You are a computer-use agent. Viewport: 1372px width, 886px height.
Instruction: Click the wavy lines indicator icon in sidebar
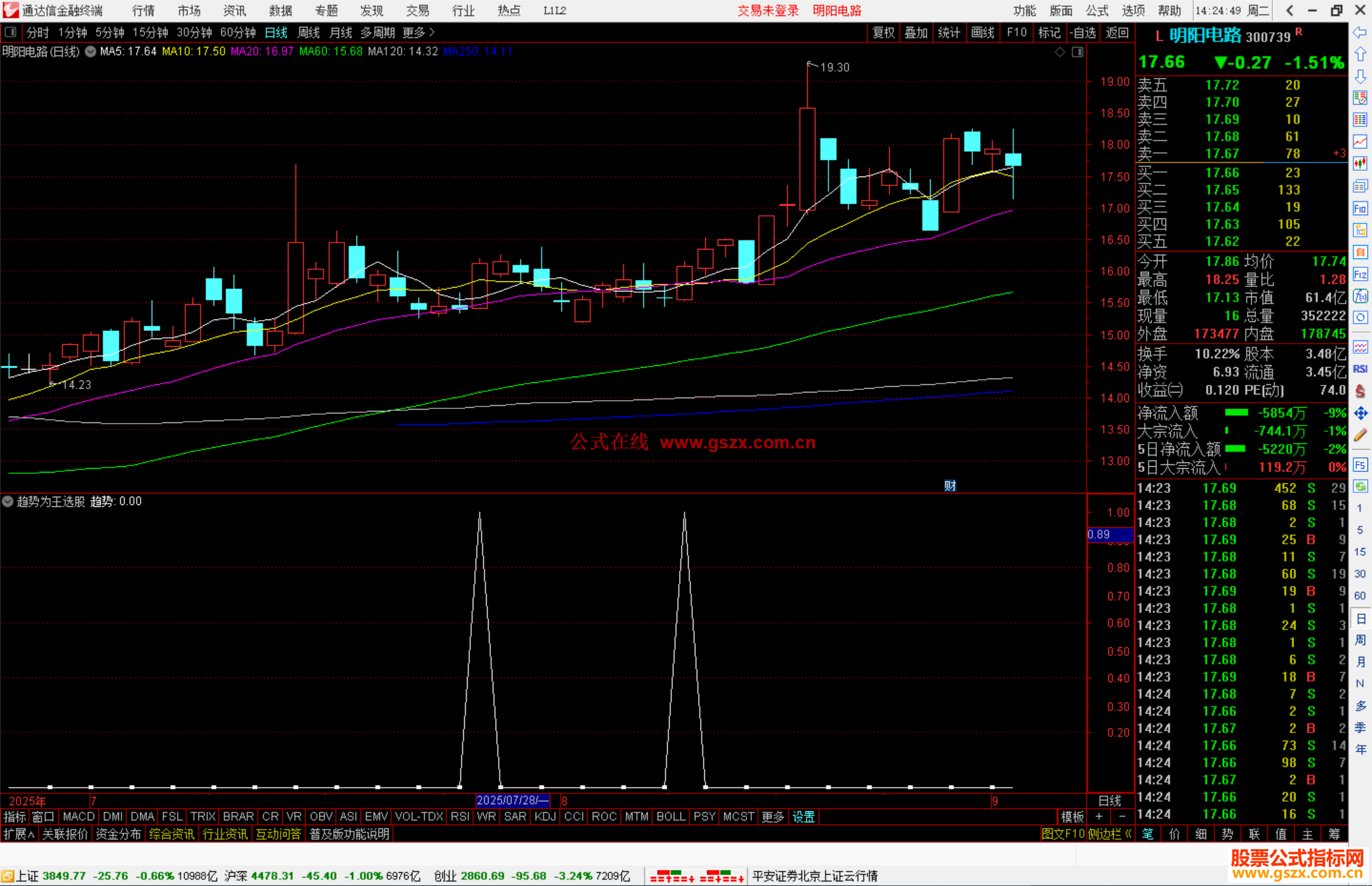point(1360,347)
